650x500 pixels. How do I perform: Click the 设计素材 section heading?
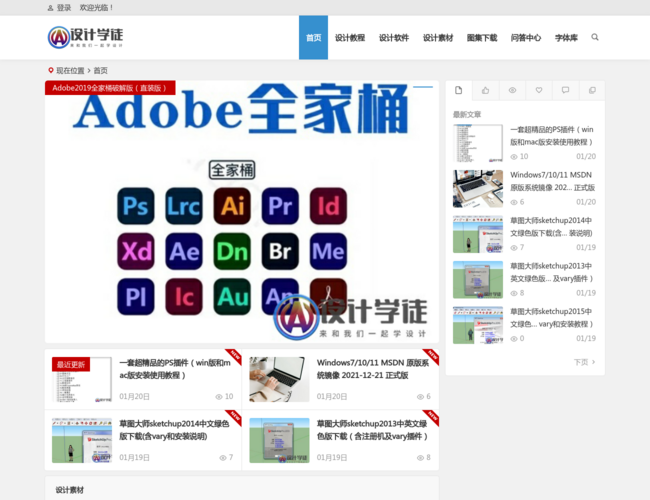[x=70, y=490]
